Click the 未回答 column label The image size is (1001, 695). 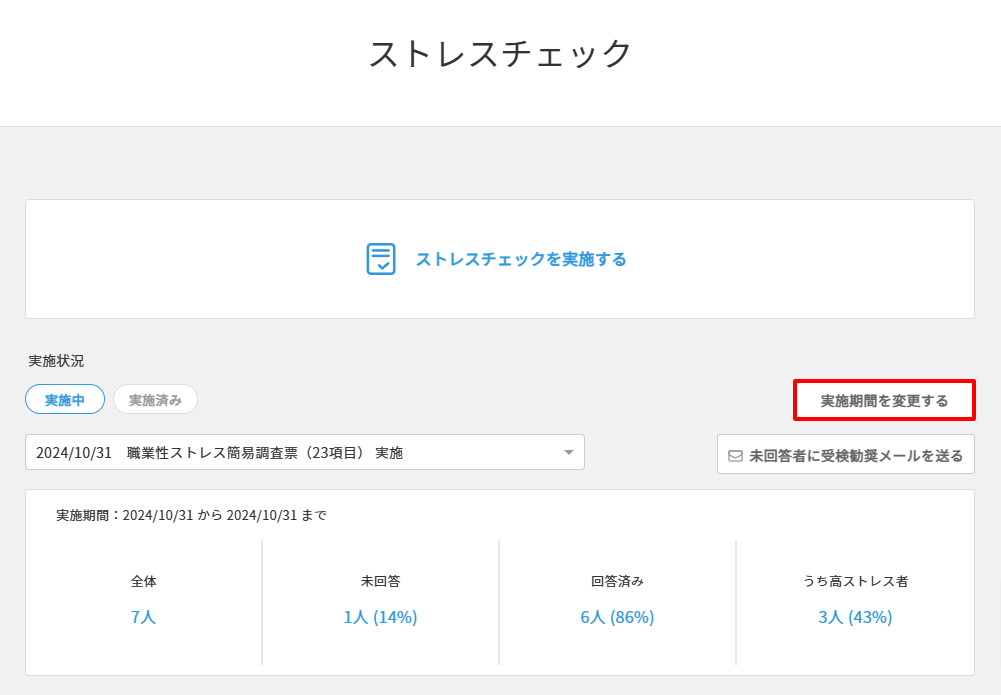[380, 581]
